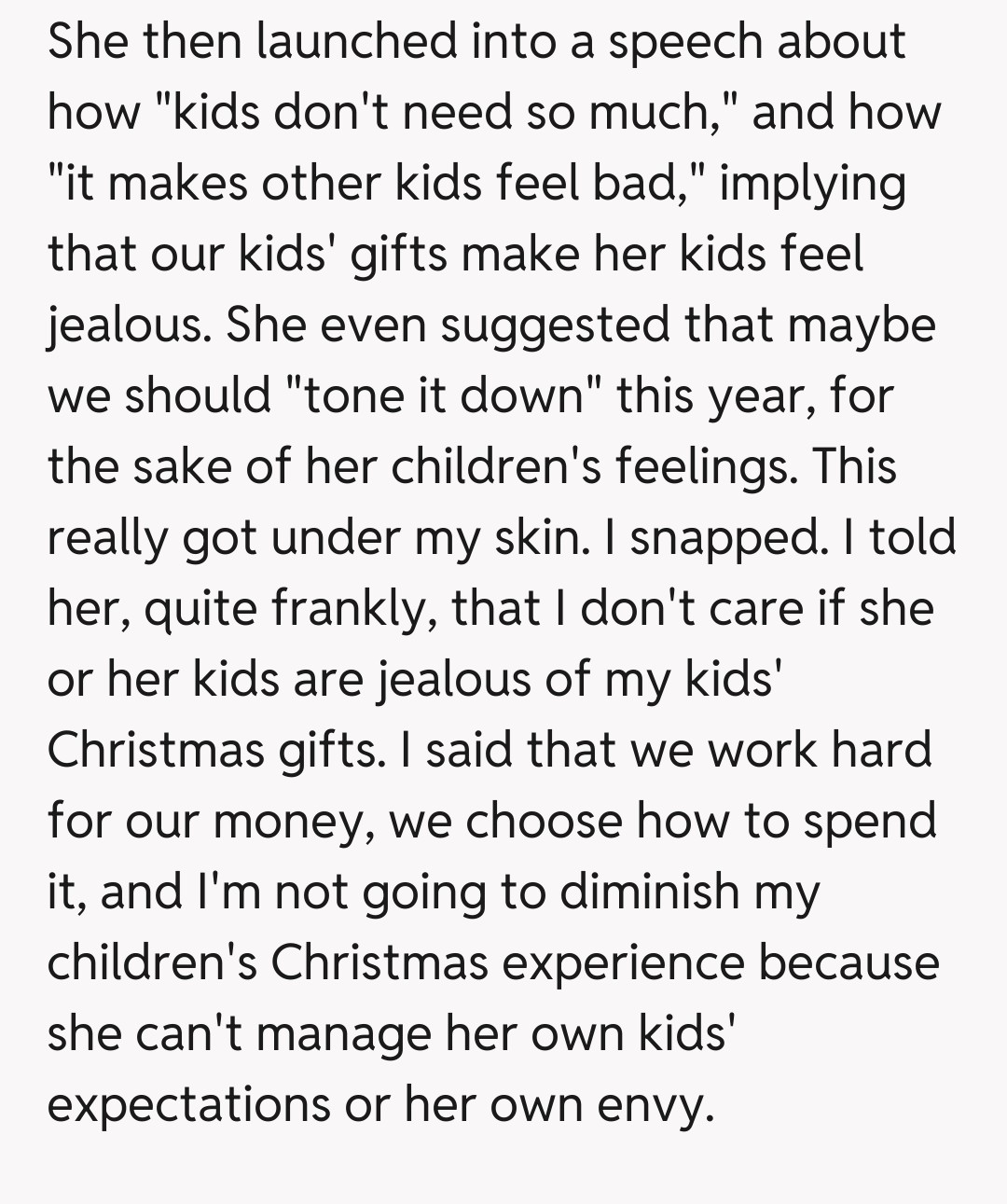Click the word "implying"
The image size is (1007, 1204).
[x=812, y=184]
